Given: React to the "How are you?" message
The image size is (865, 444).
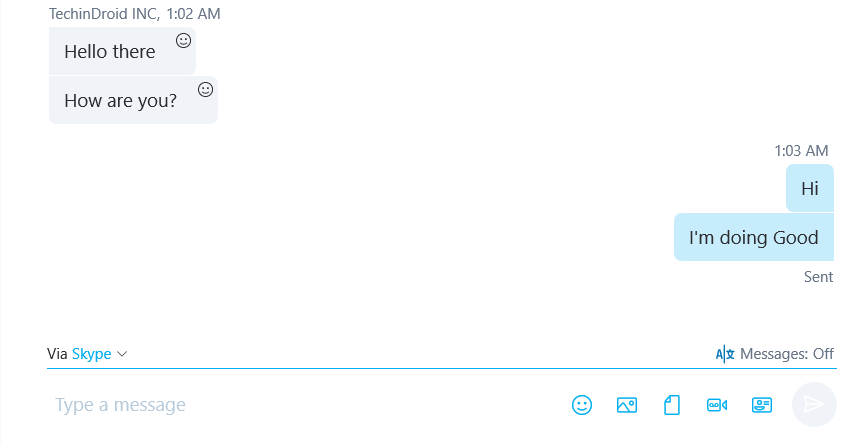Looking at the screenshot, I should (205, 89).
